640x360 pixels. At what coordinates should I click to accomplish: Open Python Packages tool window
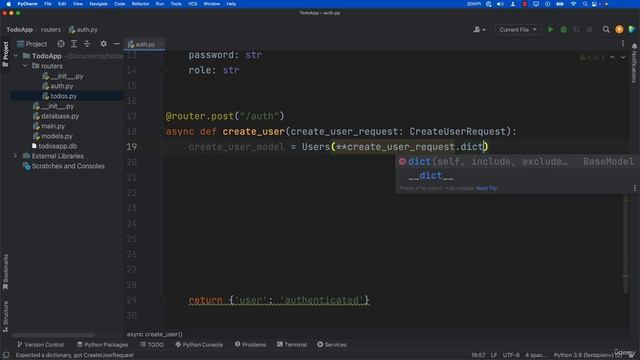102,345
